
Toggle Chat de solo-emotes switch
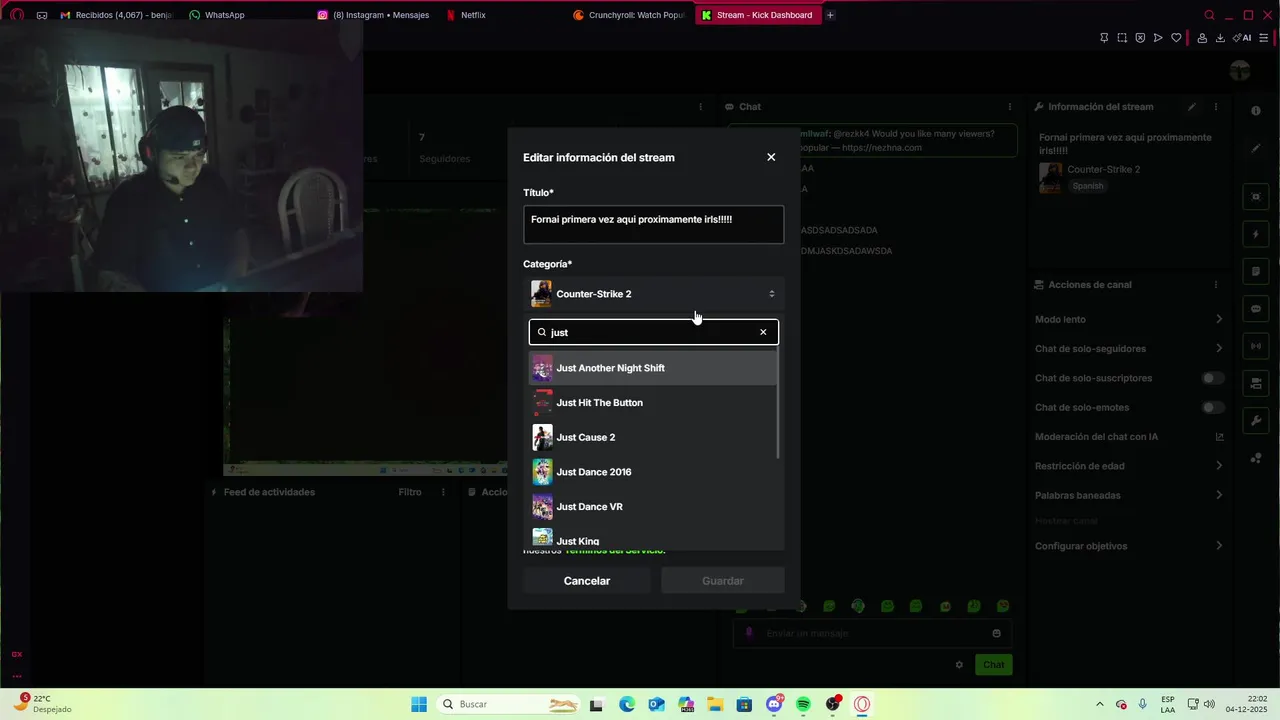pos(1213,408)
